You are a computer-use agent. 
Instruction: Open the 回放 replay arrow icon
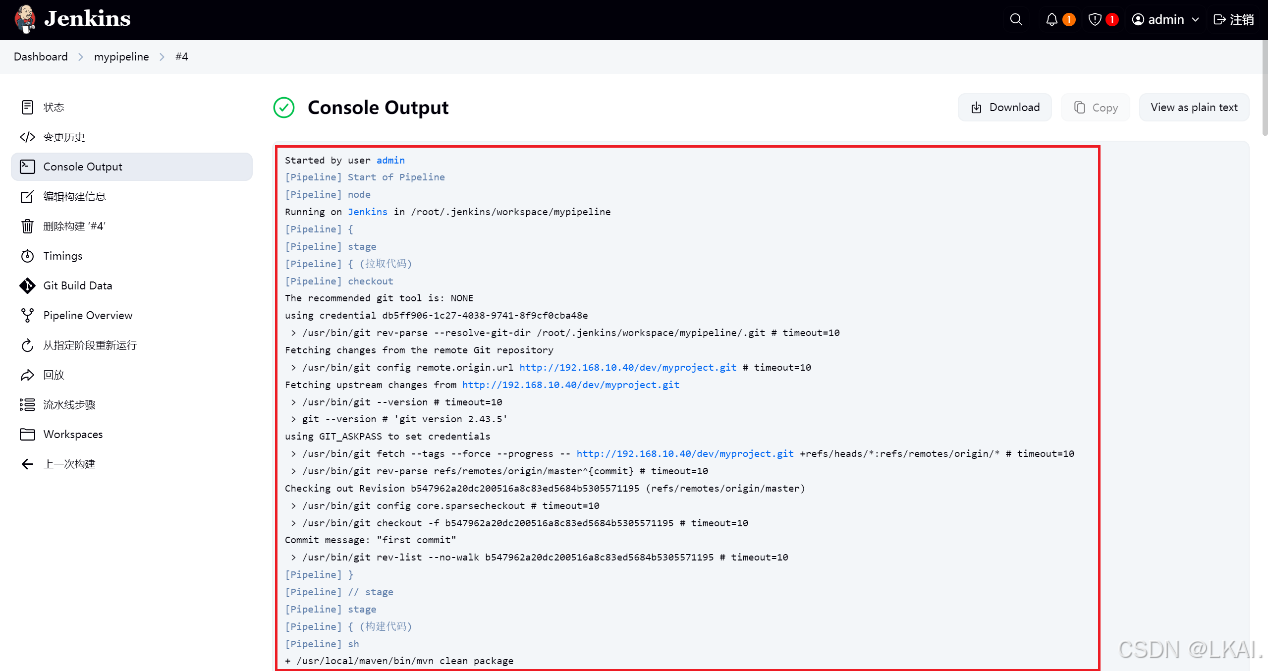[x=27, y=375]
